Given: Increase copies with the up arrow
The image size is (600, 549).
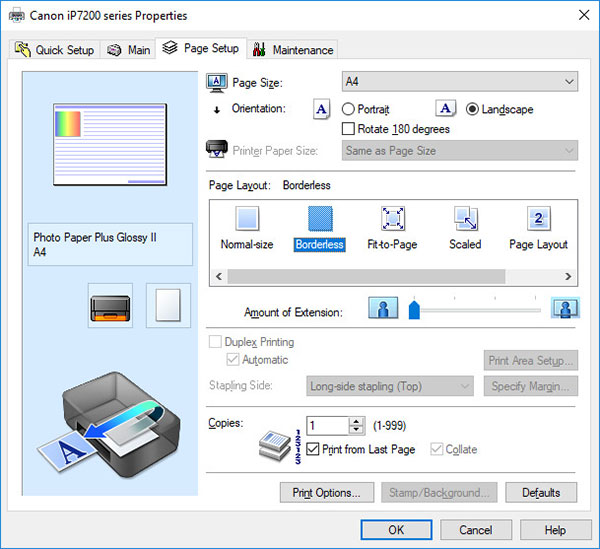Looking at the screenshot, I should pos(357,421).
